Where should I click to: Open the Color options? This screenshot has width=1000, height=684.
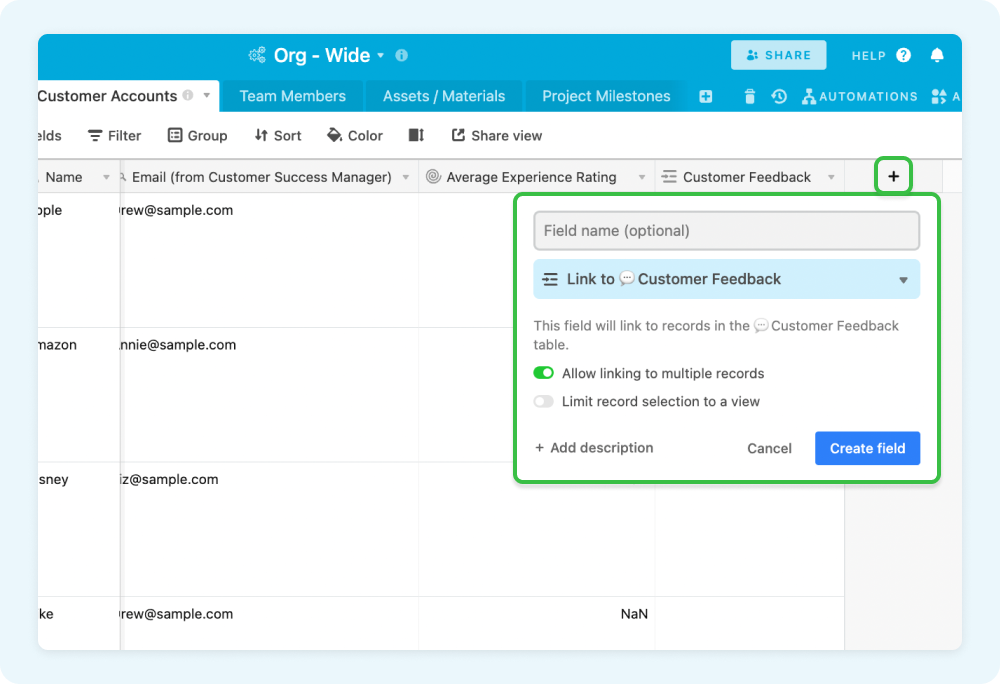(354, 135)
